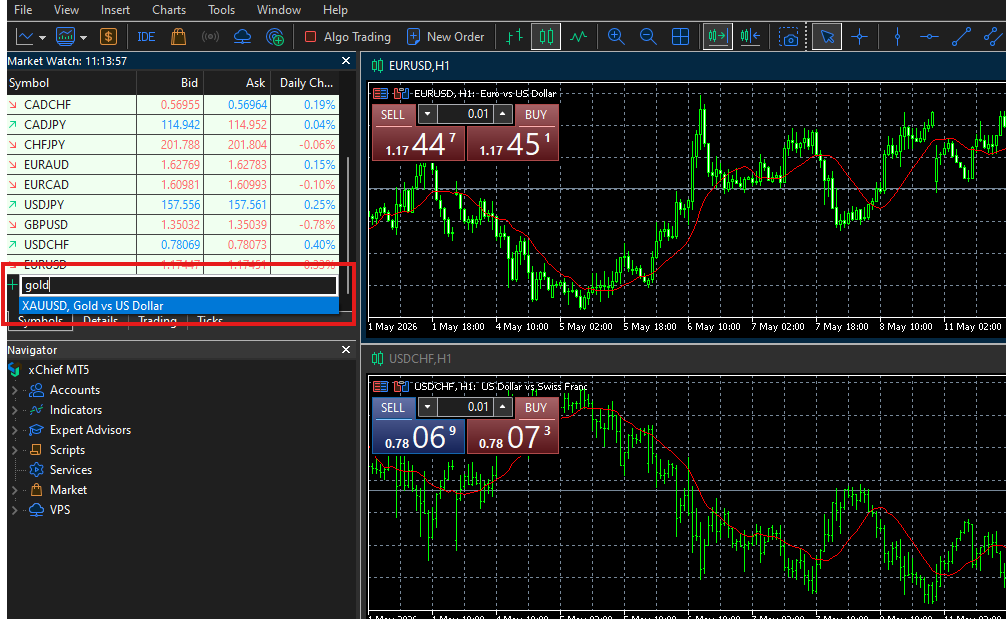The image size is (1006, 619).
Task: Switch chart to bar chart mode
Action: 515,37
